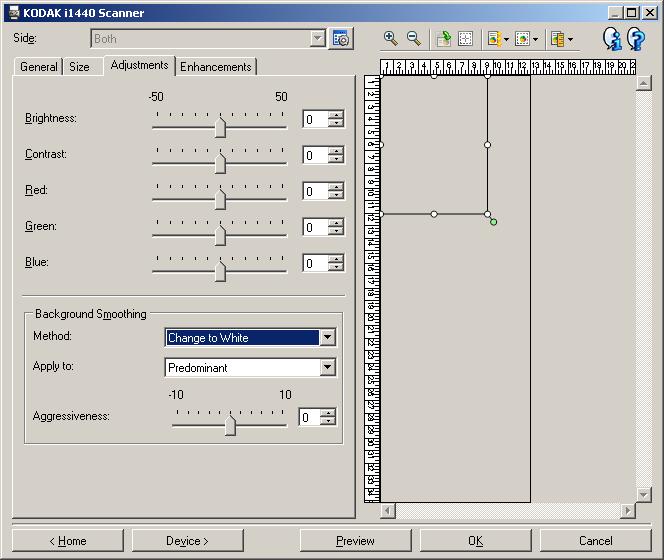Click the preview quality icon with yellow edge
Image resolution: width=664 pixels, height=560 pixels.
coord(494,39)
